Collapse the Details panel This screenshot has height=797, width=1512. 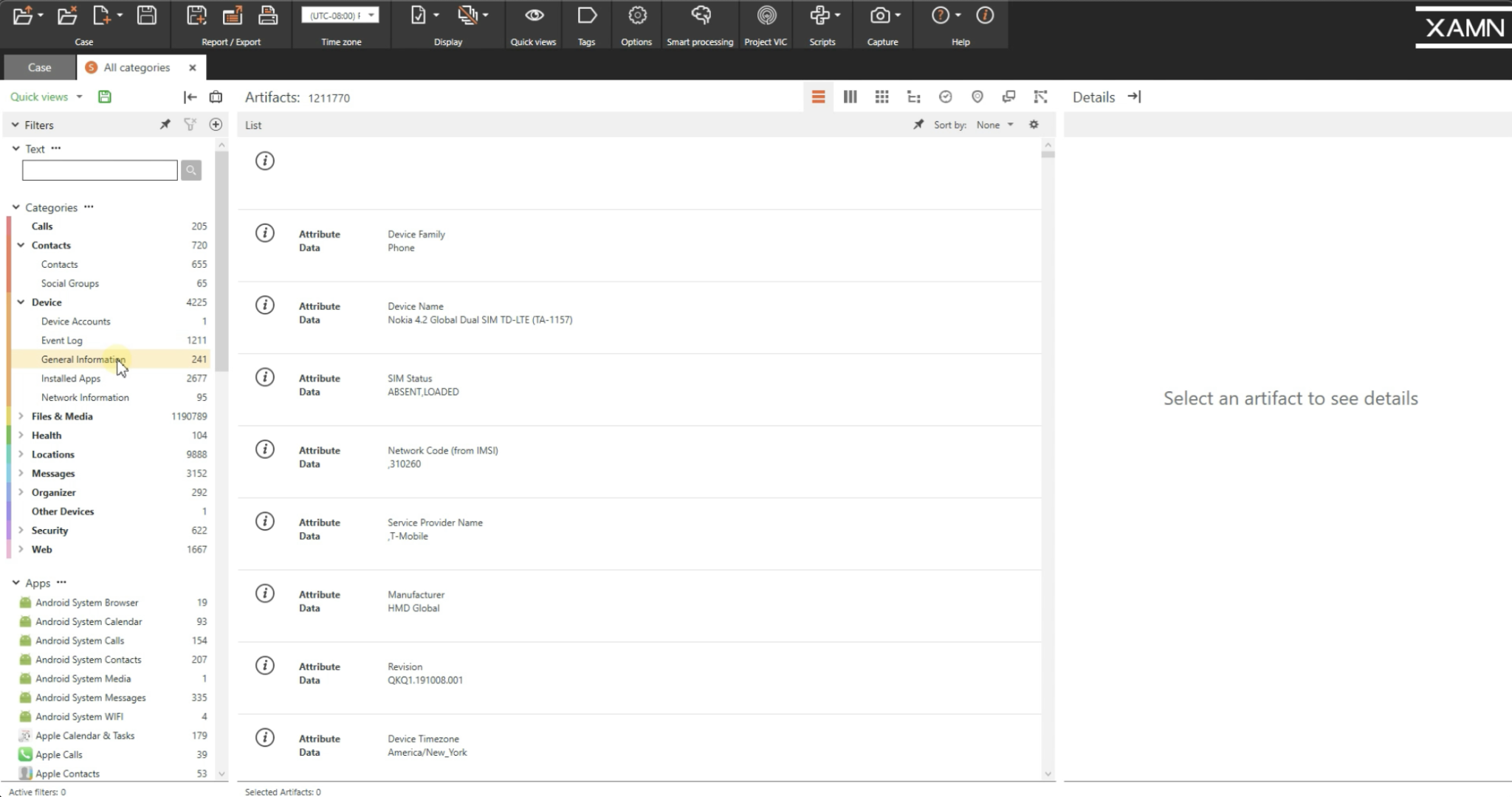1135,97
